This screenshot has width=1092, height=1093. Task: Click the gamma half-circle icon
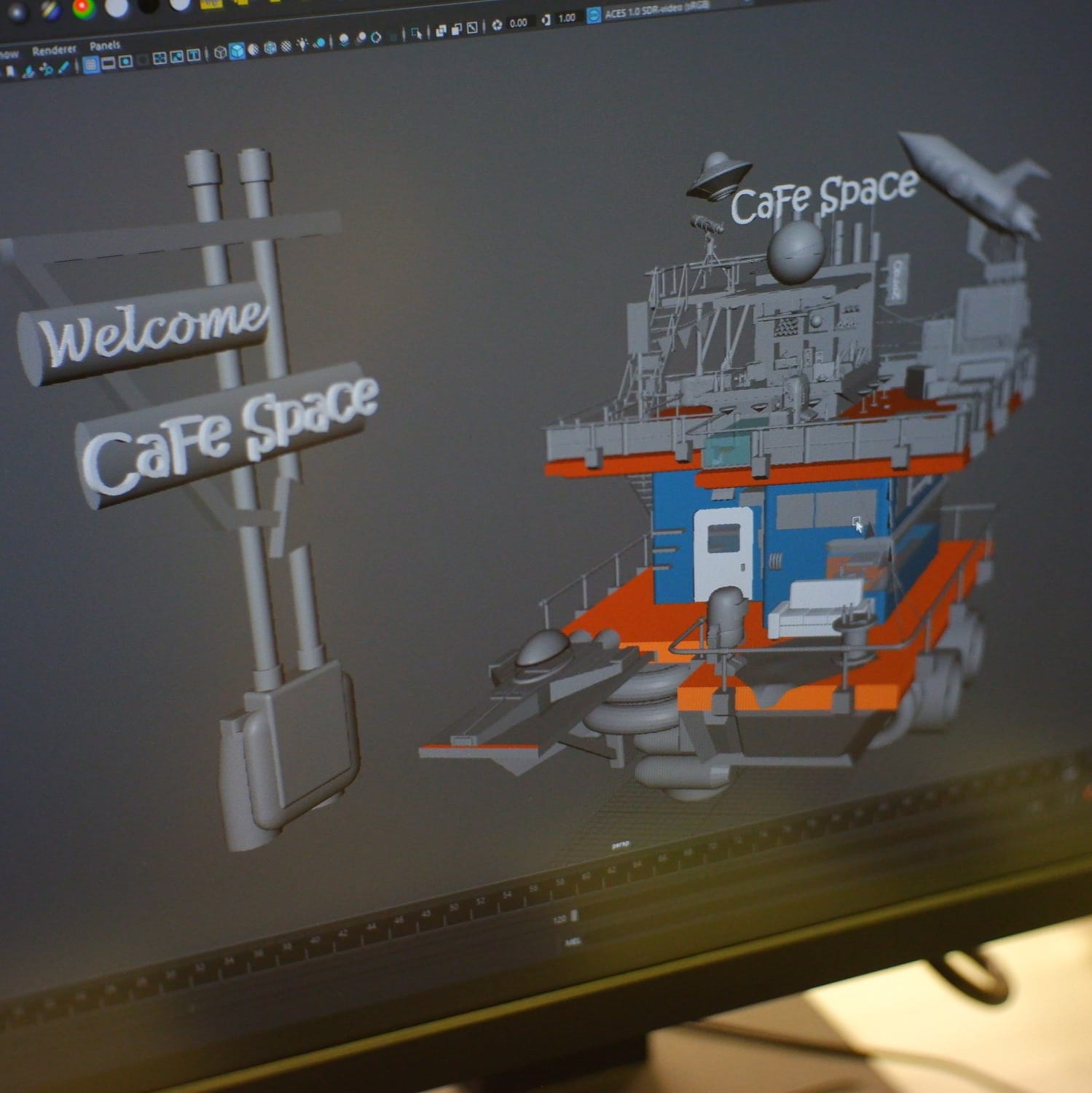[546, 20]
